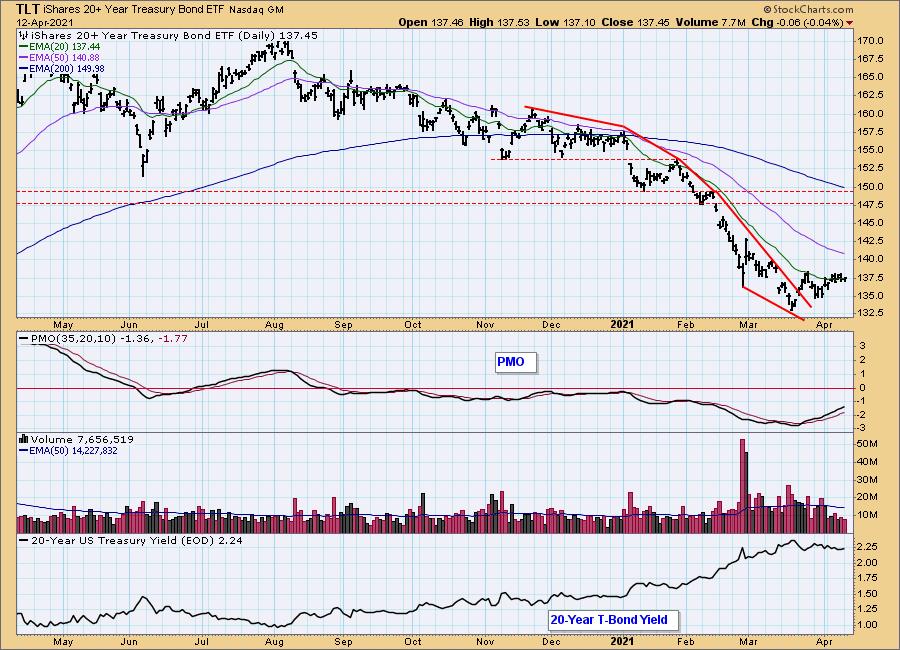This screenshot has width=900, height=650.
Task: Click the Open 137.46 value
Action: [431, 22]
